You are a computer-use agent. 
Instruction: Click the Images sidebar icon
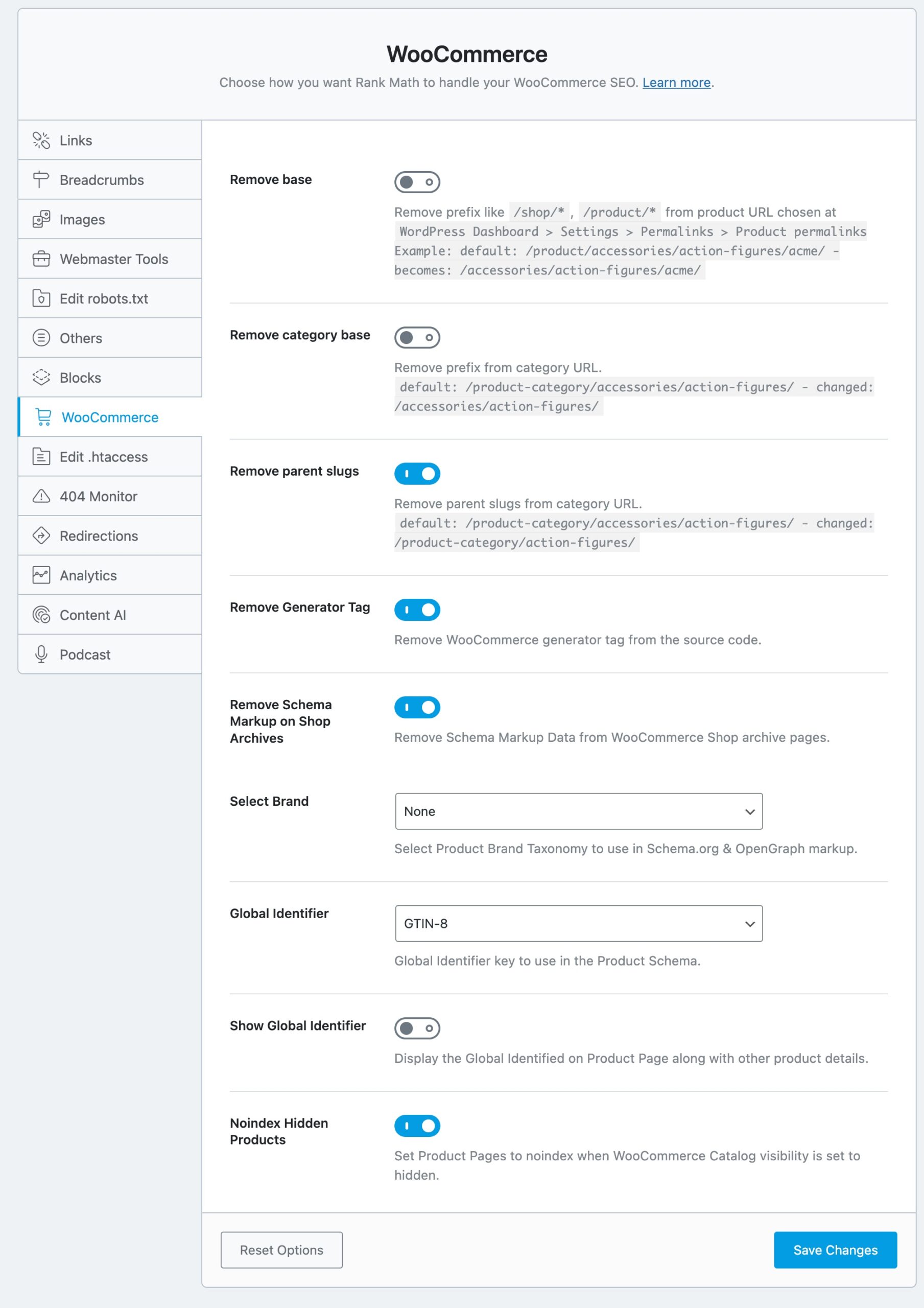[x=41, y=219]
